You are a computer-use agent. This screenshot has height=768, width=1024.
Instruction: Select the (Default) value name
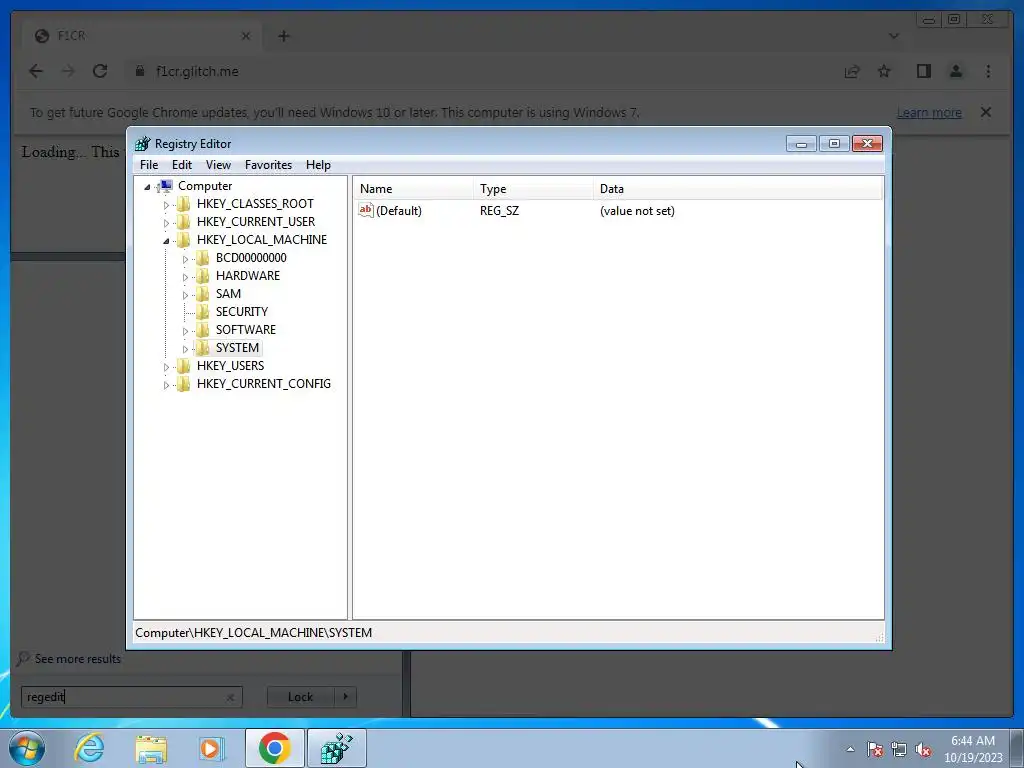(399, 211)
